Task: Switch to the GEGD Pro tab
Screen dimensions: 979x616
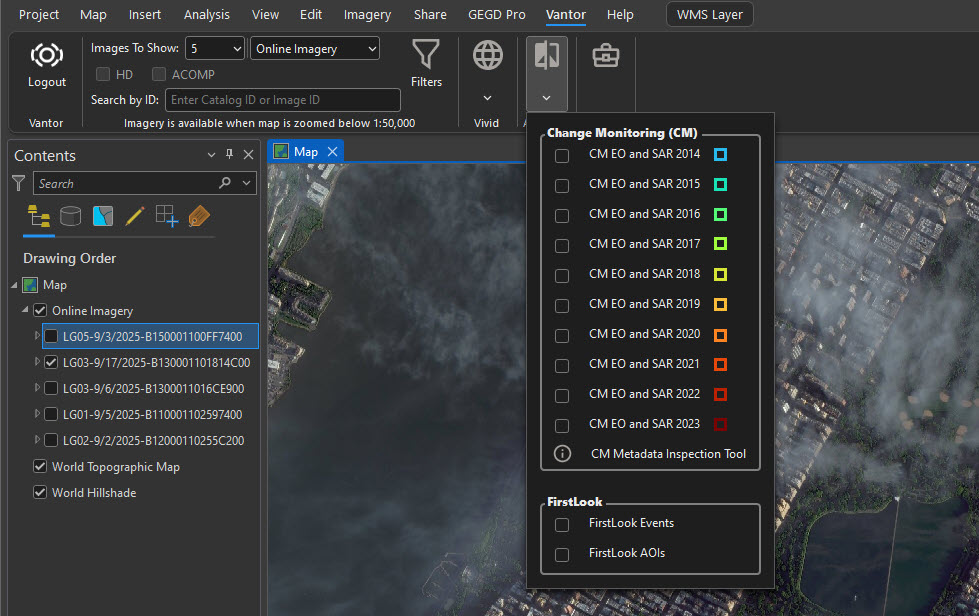Action: coord(496,15)
